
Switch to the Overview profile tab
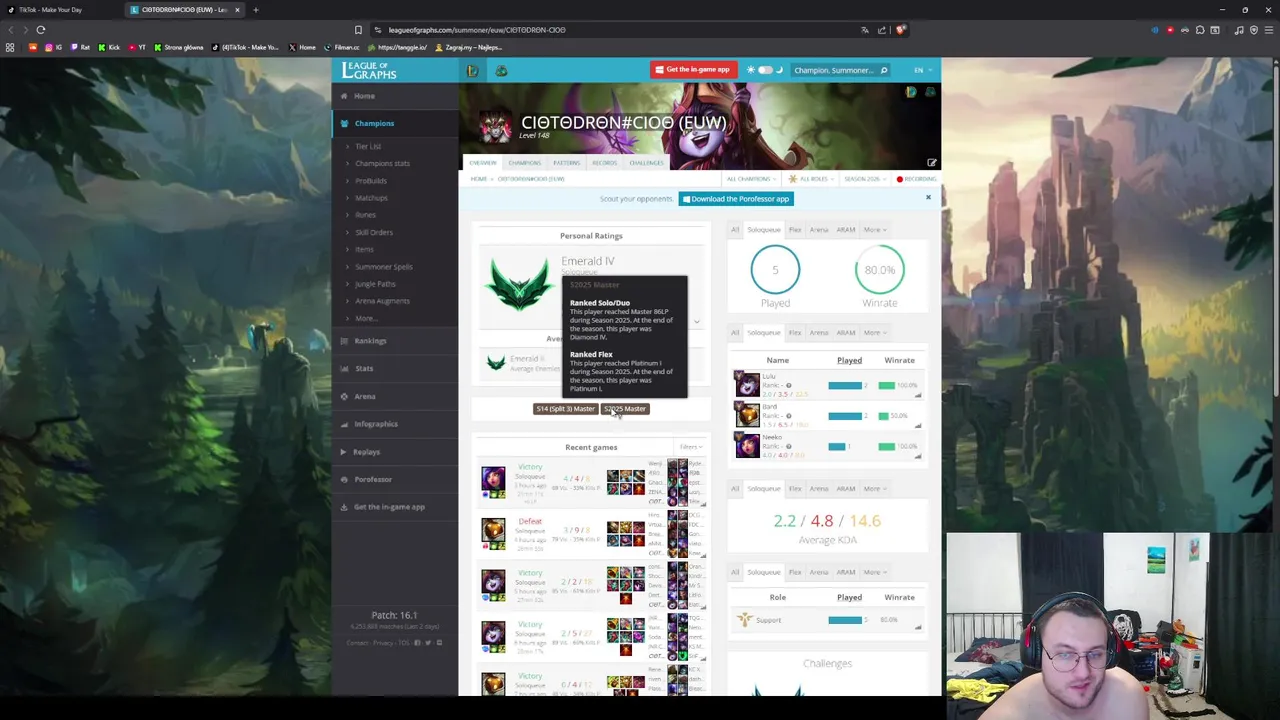(483, 163)
